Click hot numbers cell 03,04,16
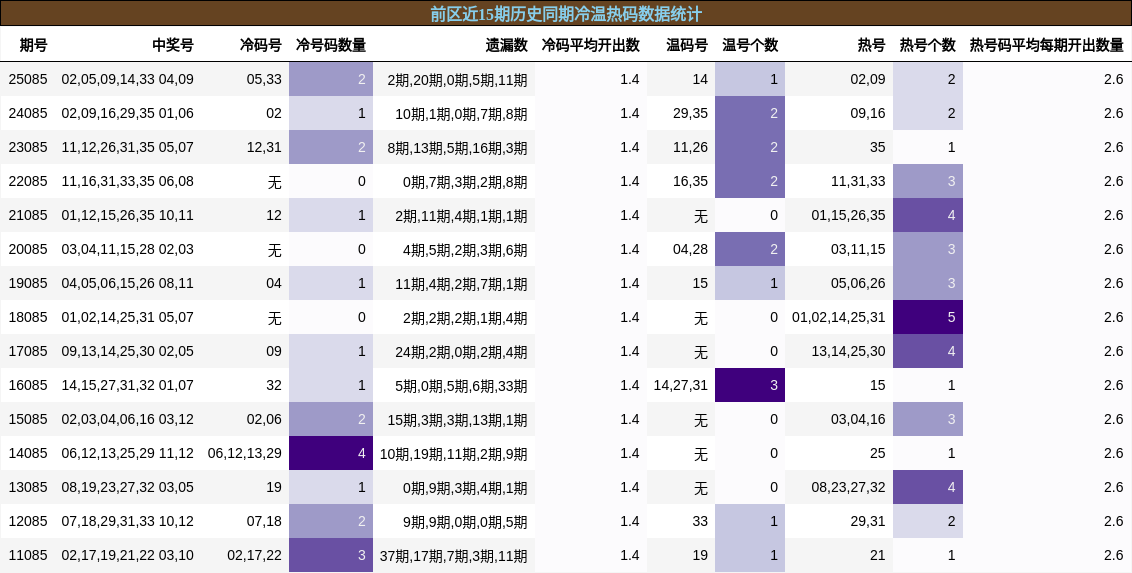 (858, 419)
